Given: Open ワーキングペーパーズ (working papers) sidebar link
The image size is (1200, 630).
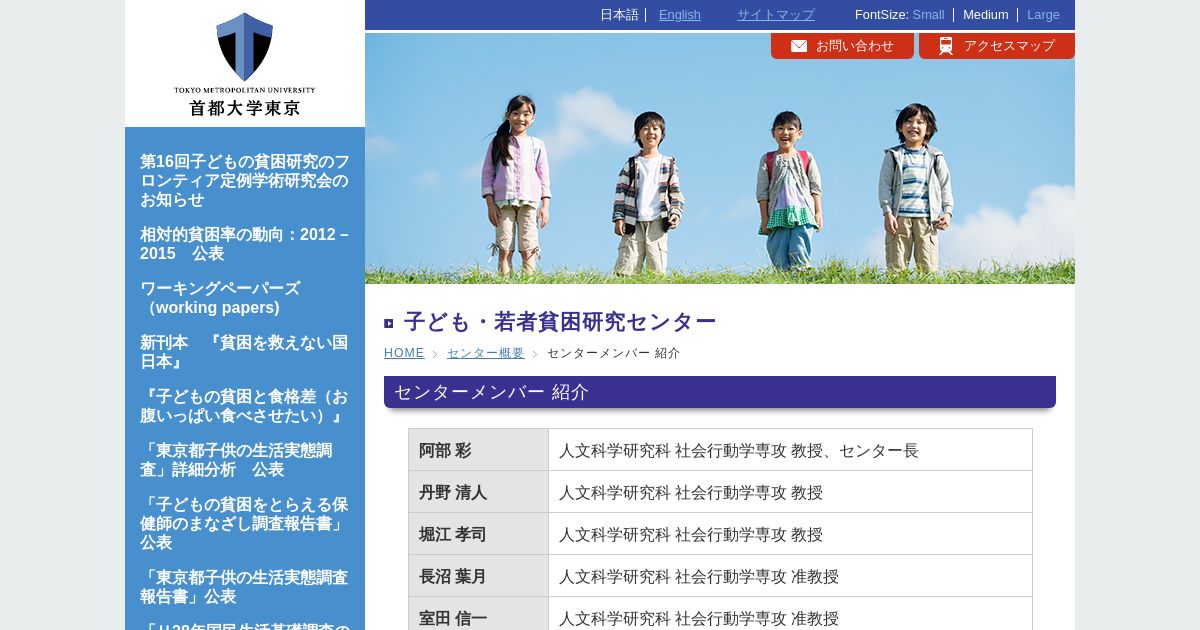Looking at the screenshot, I should coord(220,298).
